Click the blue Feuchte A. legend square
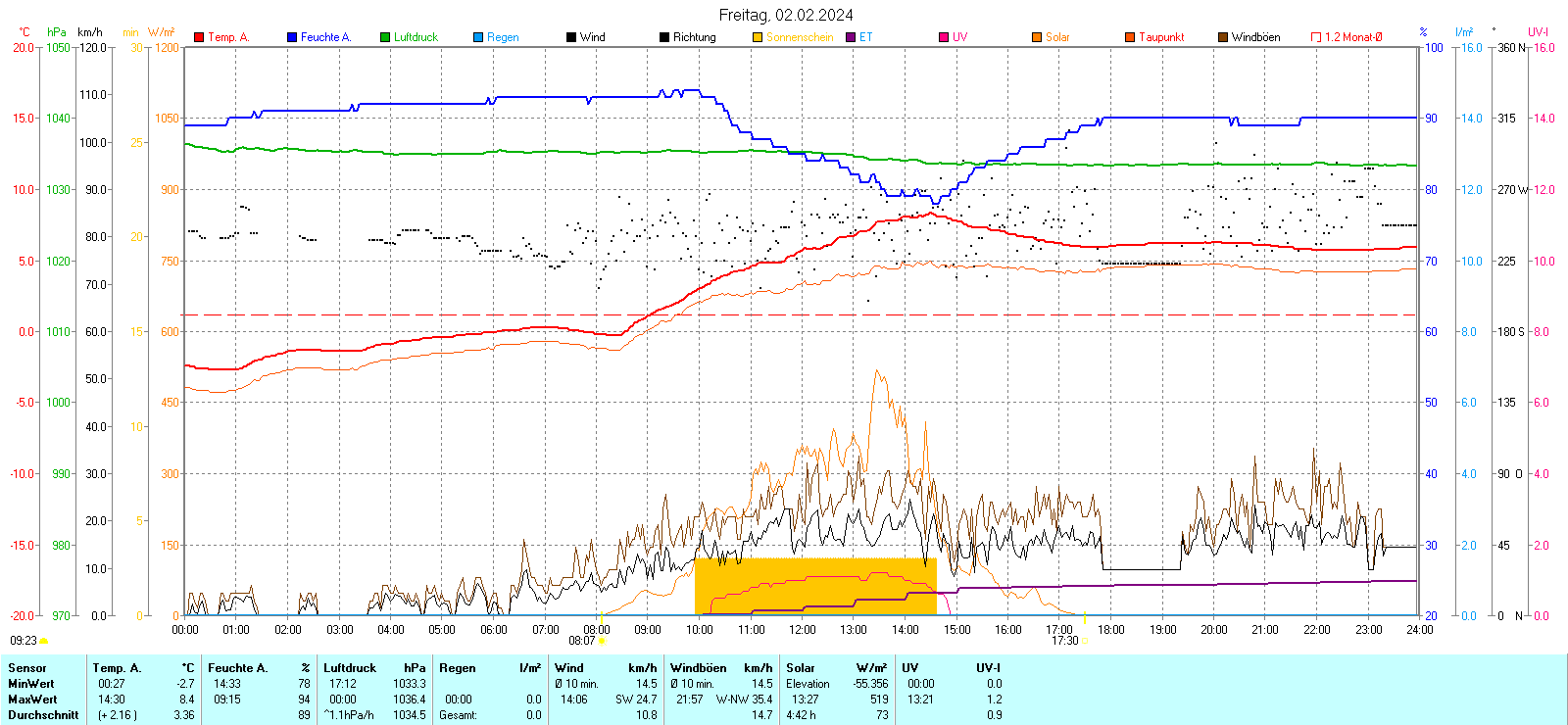The image size is (1568, 725). click(x=292, y=37)
